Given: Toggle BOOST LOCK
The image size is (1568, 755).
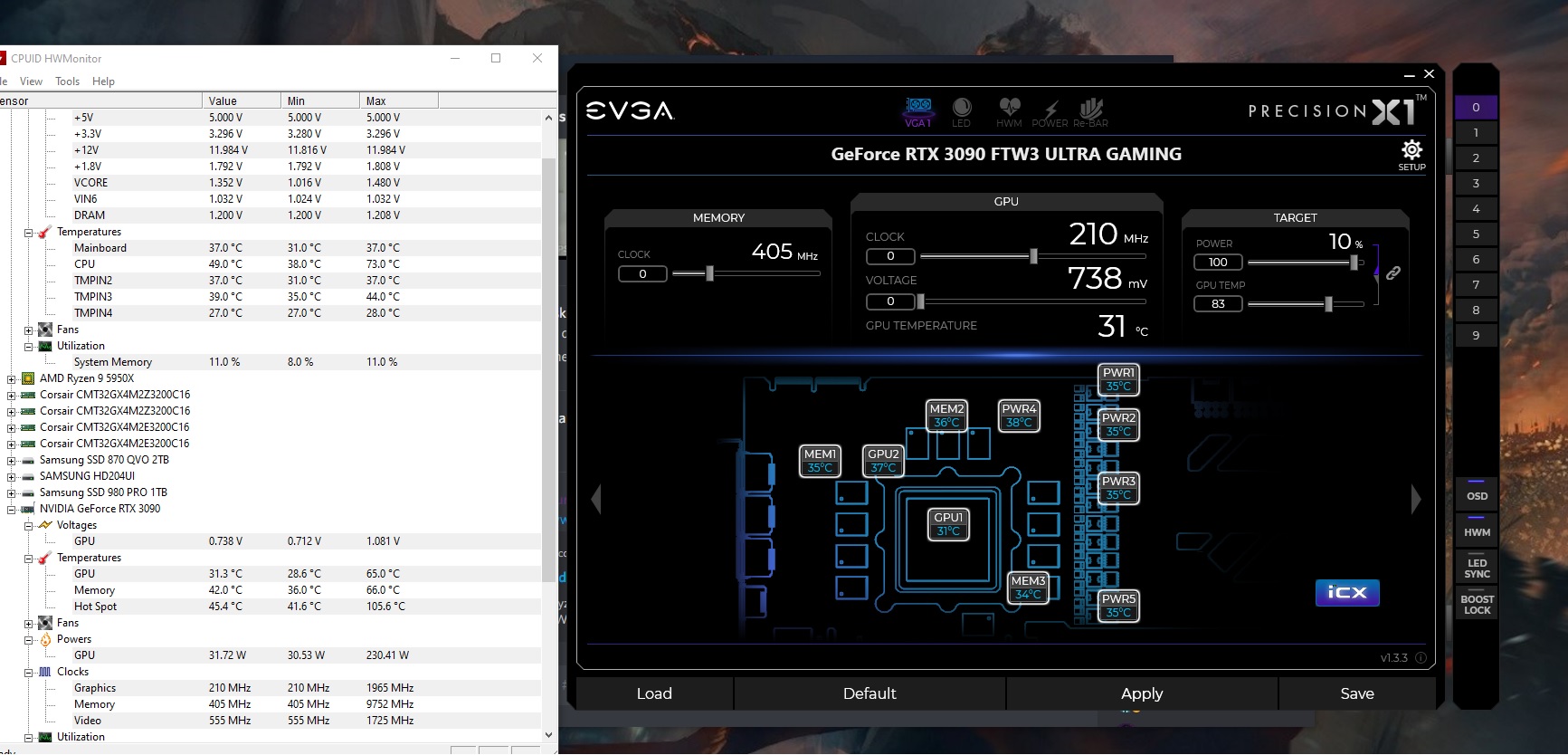Looking at the screenshot, I should (x=1477, y=602).
